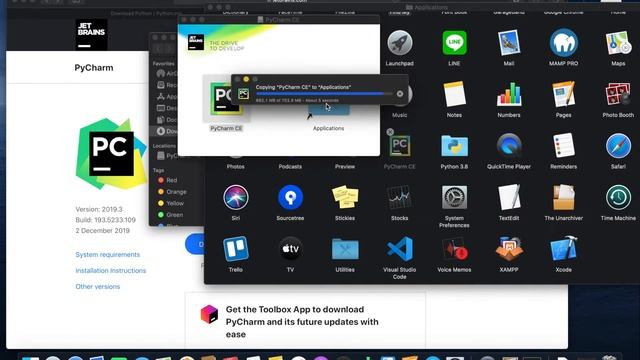Open the LINE app icon
640x360 pixels.
coord(454,43)
